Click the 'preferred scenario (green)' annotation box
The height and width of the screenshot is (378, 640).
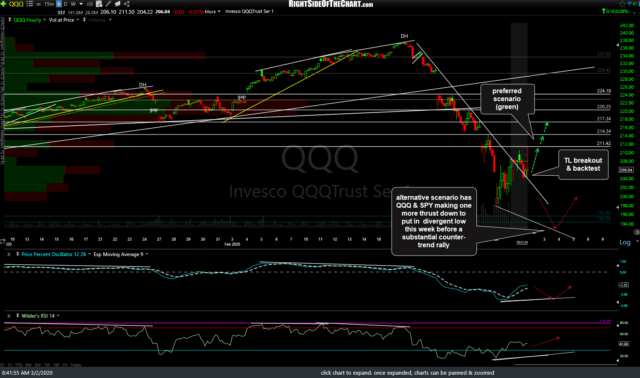[507, 99]
